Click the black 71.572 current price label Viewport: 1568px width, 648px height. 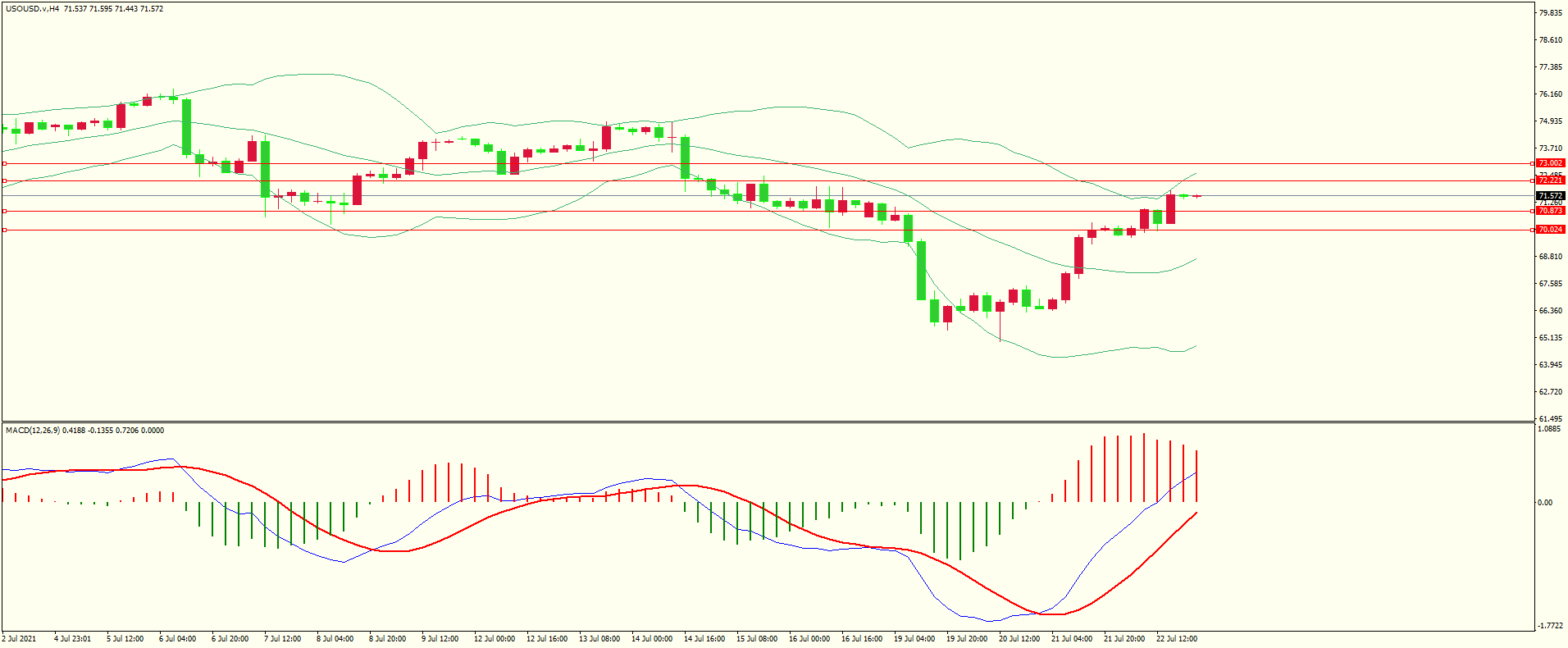click(x=1550, y=196)
